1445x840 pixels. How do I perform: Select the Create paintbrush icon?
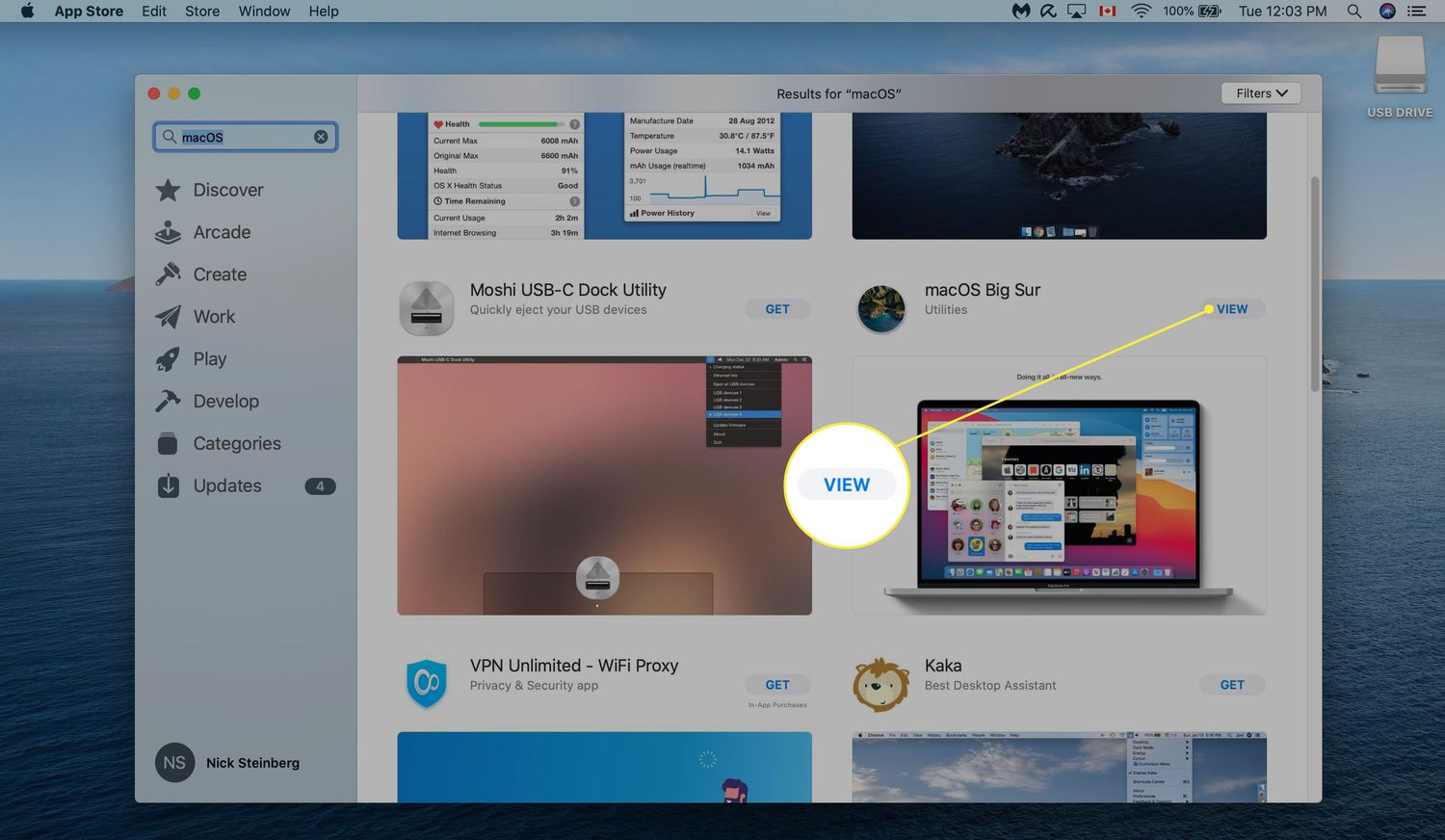click(169, 275)
